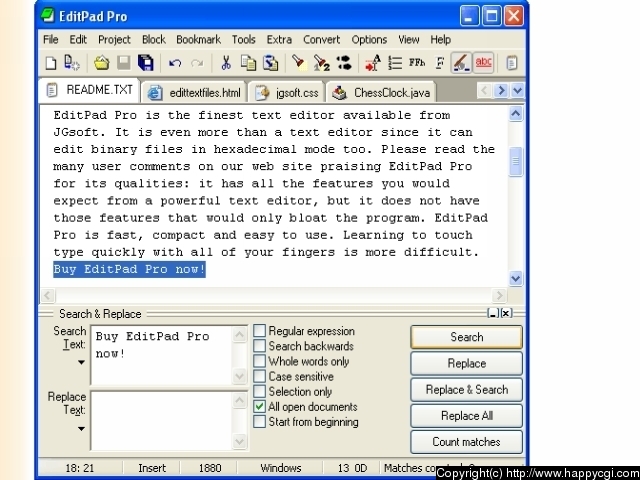Image resolution: width=640 pixels, height=480 pixels.
Task: Copy the selection with Copy icon
Action: tap(248, 63)
